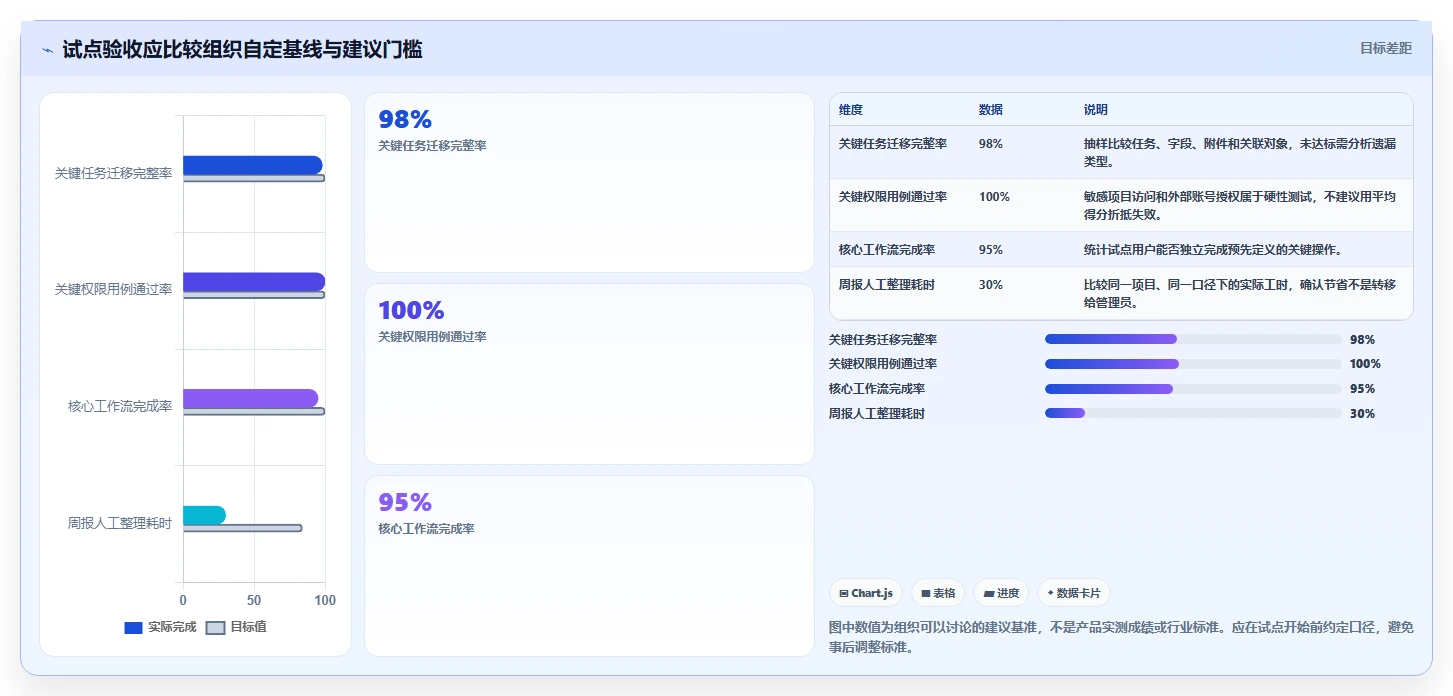Click the 周报人工整理耗时 cell in the table
The width and height of the screenshot is (1453, 696).
pyautogui.click(x=887, y=285)
